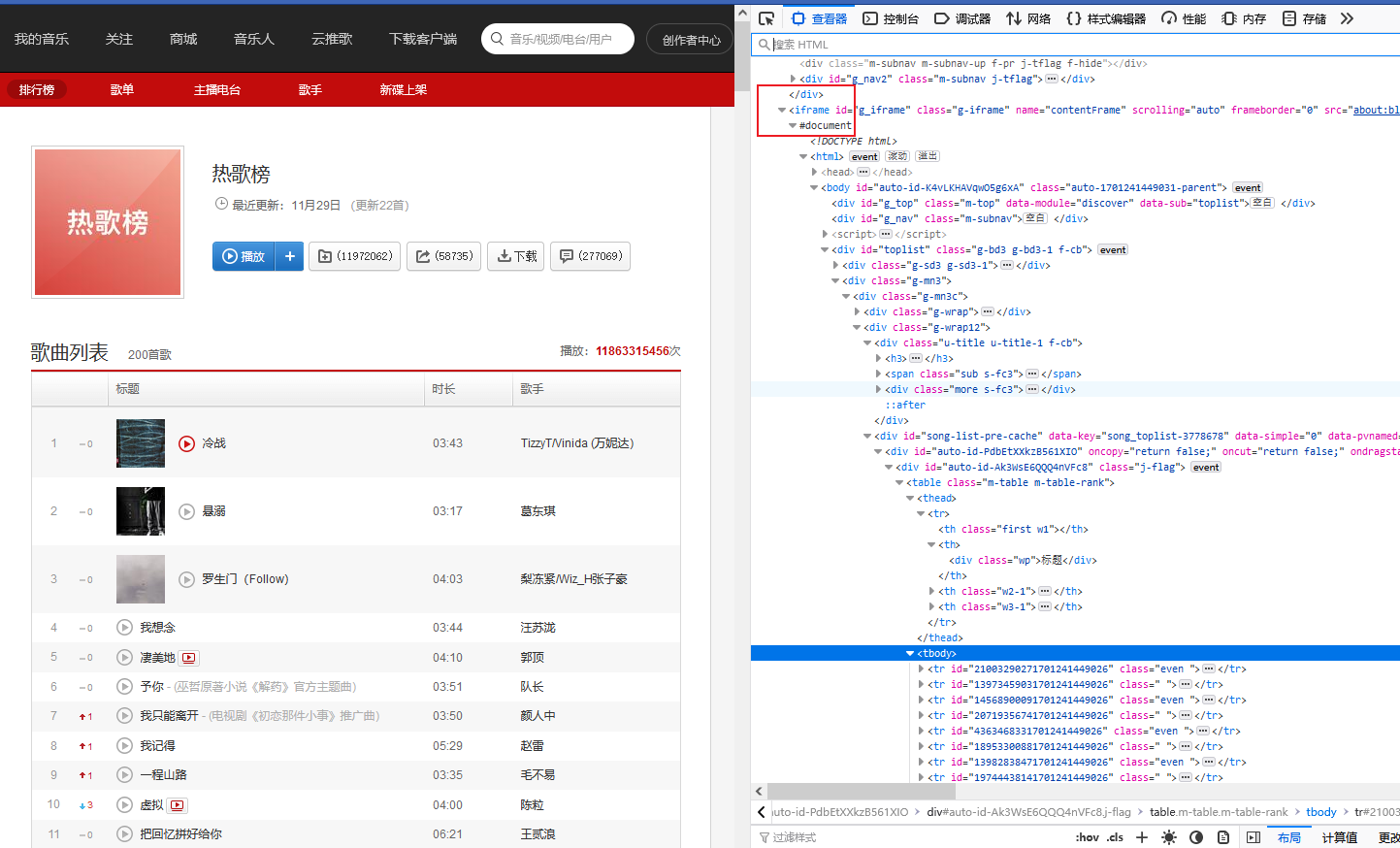The width and height of the screenshot is (1400, 848).
Task: Collapse the div id toplist node
Action: point(825,249)
